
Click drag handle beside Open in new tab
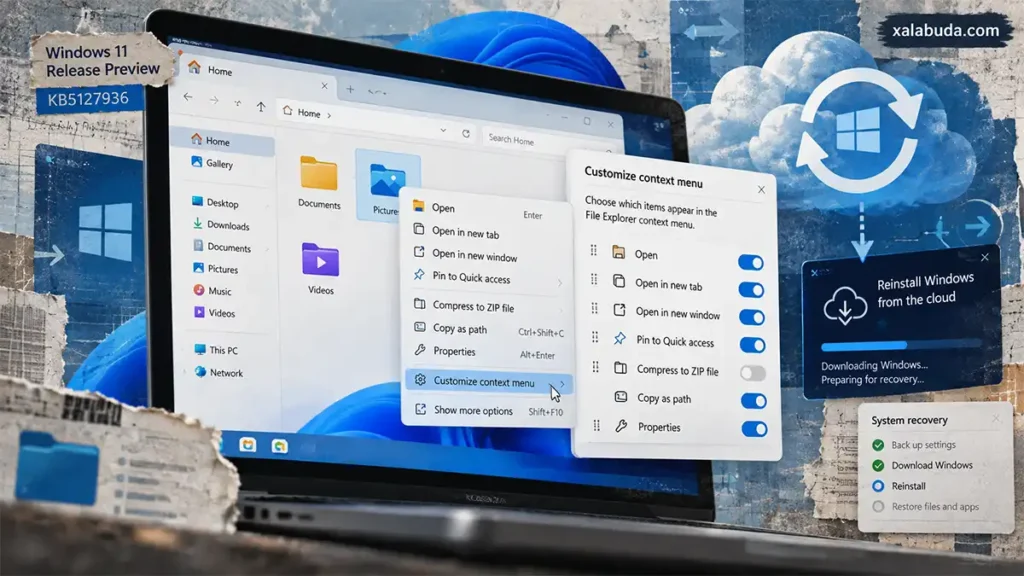(x=594, y=280)
